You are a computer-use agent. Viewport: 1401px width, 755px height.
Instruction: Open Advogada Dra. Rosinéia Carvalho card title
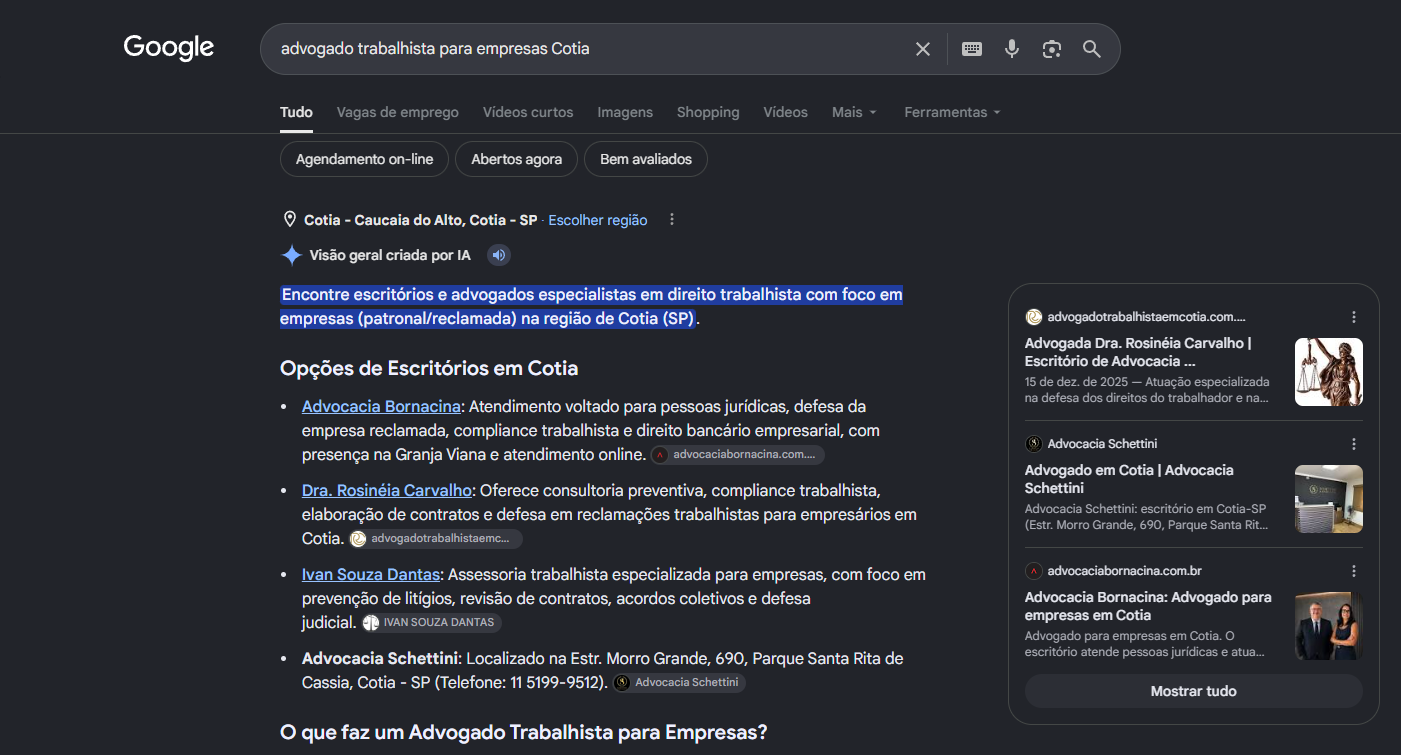pyautogui.click(x=1138, y=352)
